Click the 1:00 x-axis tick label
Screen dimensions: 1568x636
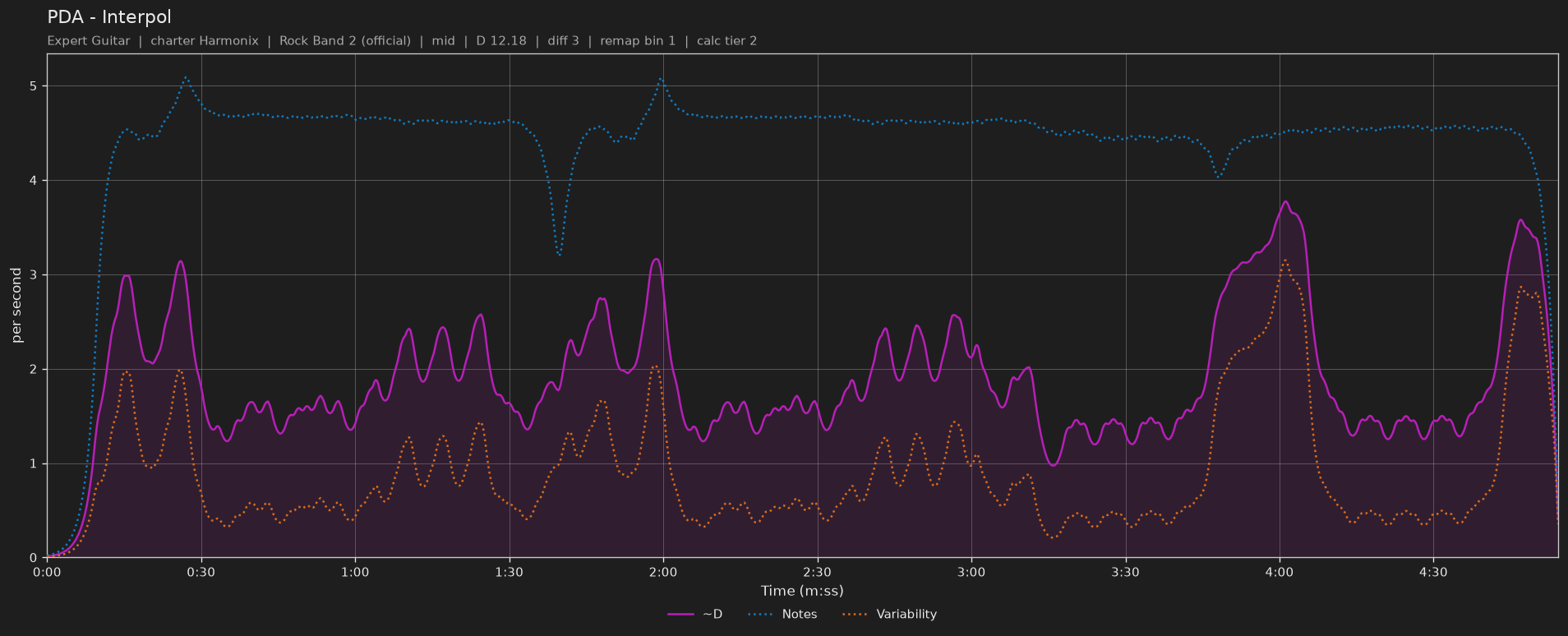click(355, 572)
